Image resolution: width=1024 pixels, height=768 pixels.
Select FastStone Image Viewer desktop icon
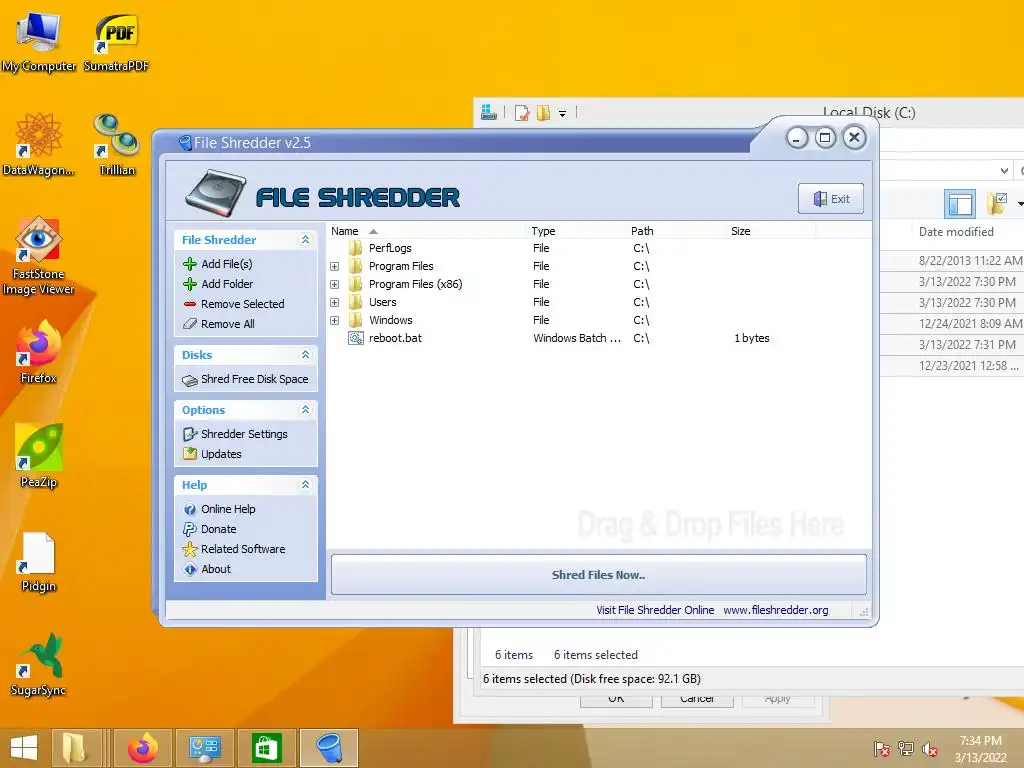[39, 256]
